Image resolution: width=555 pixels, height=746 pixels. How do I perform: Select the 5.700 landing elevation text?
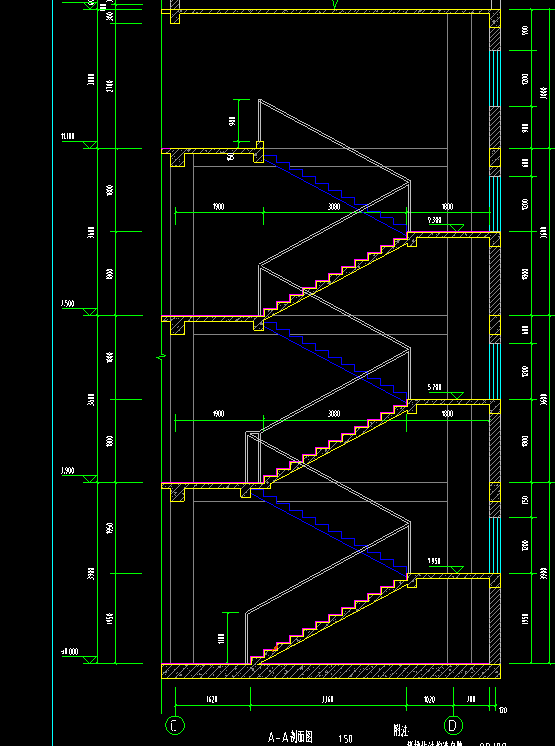[435, 387]
